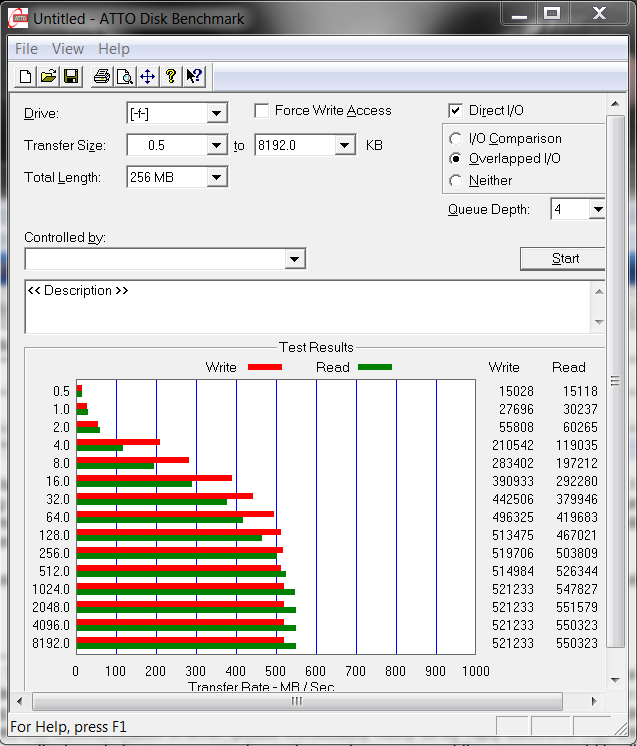The image size is (637, 746).
Task: Choose the Neither radio option
Action: coord(456,181)
